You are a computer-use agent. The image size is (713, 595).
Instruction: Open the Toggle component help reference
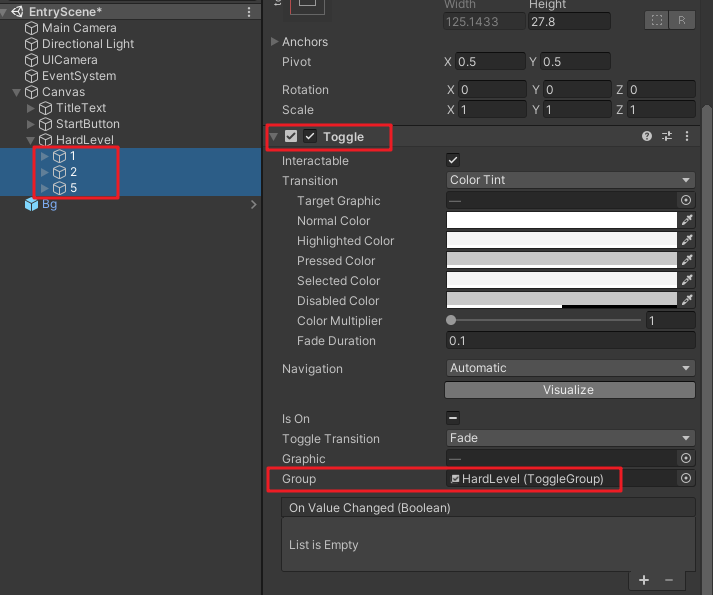647,136
